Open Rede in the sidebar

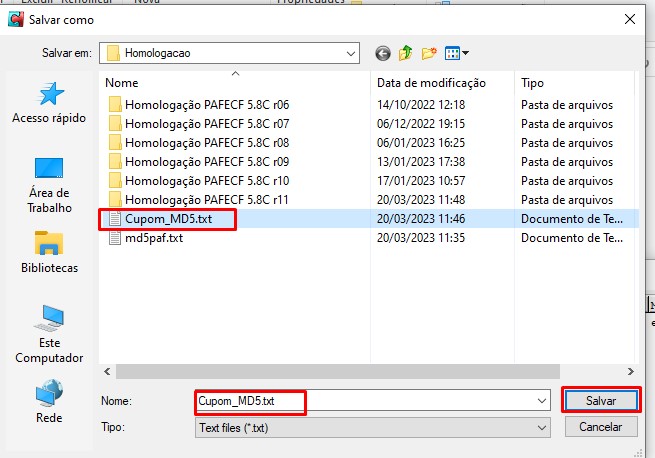coord(49,402)
